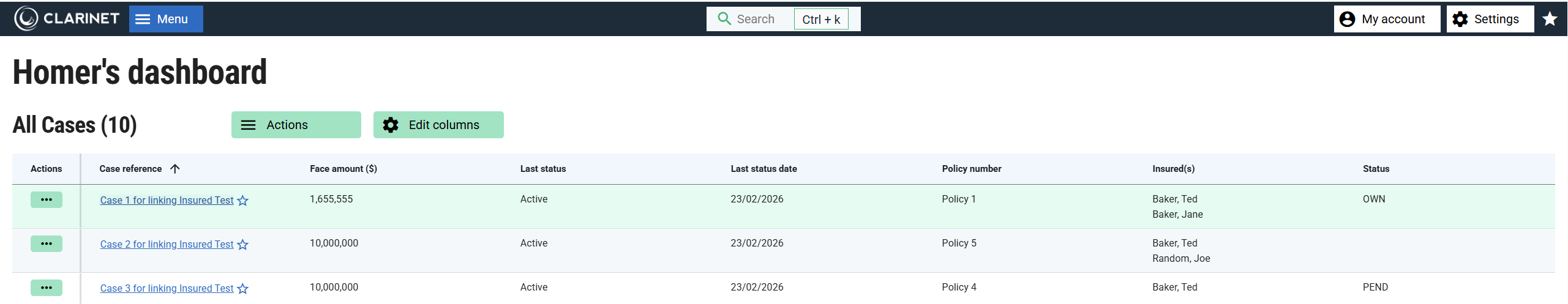This screenshot has height=304, width=1568.
Task: Open Edit columns settings
Action: tap(438, 125)
